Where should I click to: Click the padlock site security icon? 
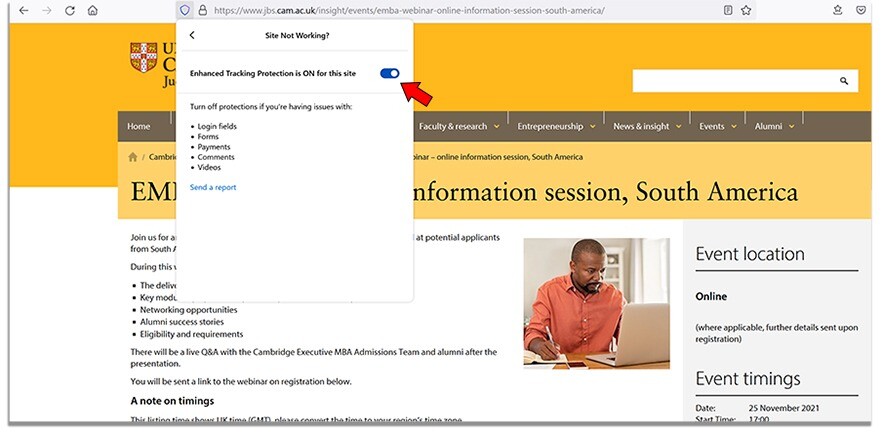point(203,10)
